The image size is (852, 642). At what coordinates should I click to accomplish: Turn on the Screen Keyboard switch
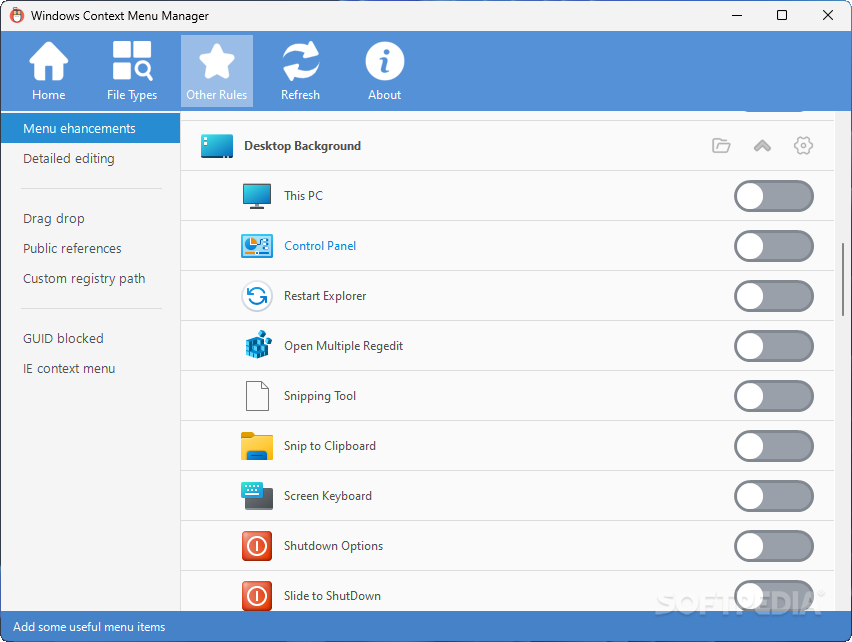point(774,496)
